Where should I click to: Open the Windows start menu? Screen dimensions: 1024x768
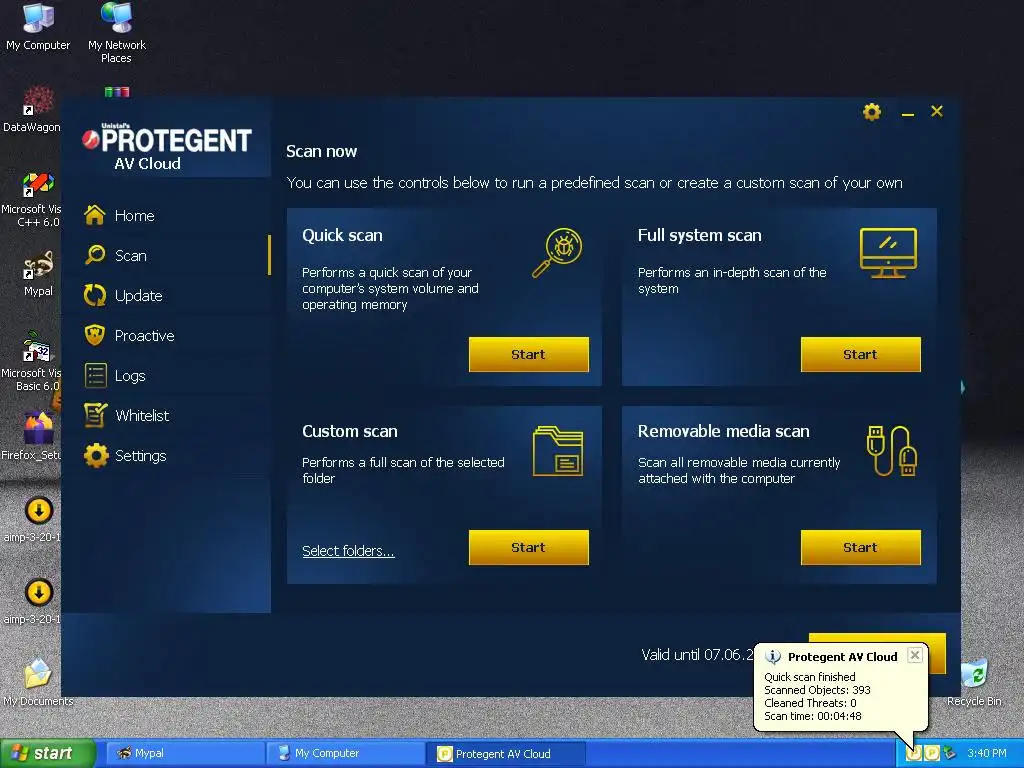tap(46, 753)
